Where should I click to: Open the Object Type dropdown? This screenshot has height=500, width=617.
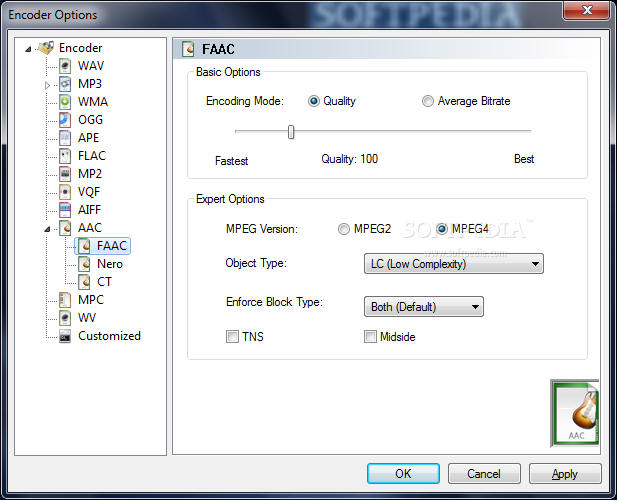(x=454, y=264)
